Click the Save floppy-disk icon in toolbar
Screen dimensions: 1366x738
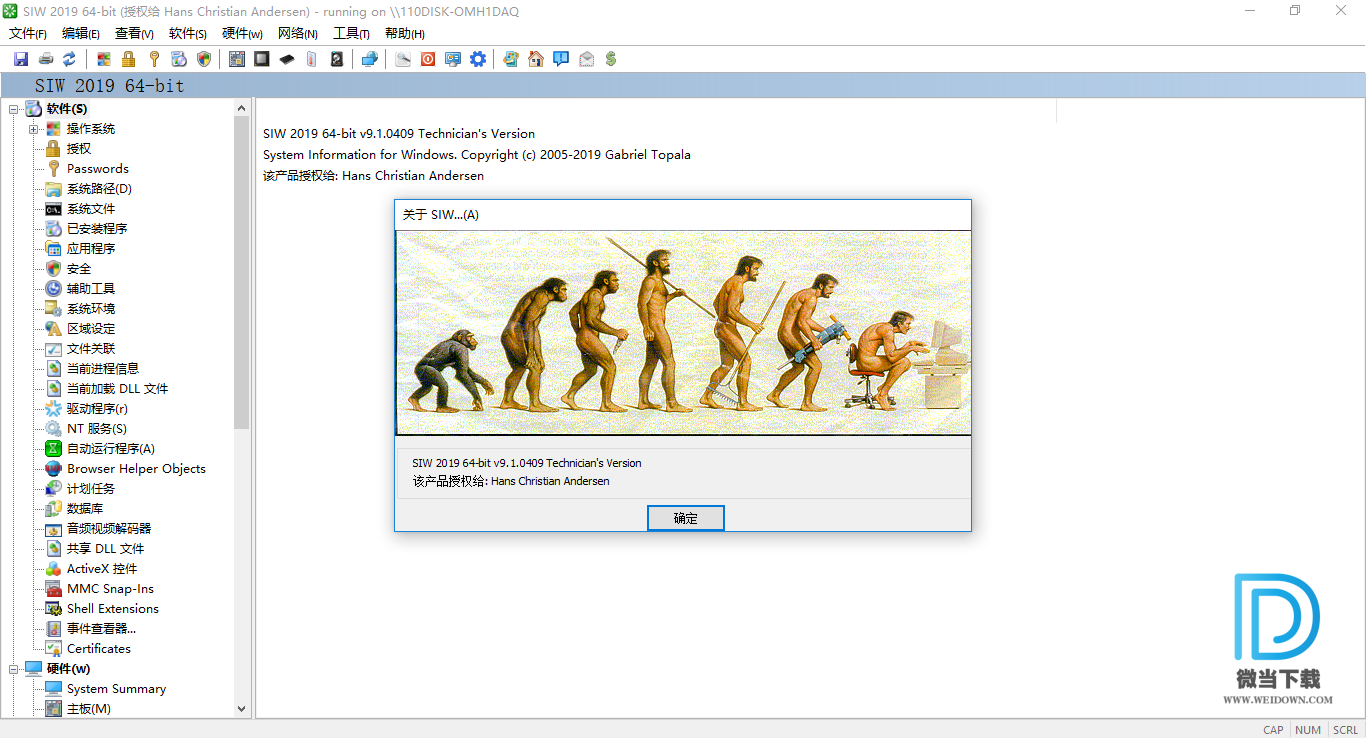(x=21, y=59)
